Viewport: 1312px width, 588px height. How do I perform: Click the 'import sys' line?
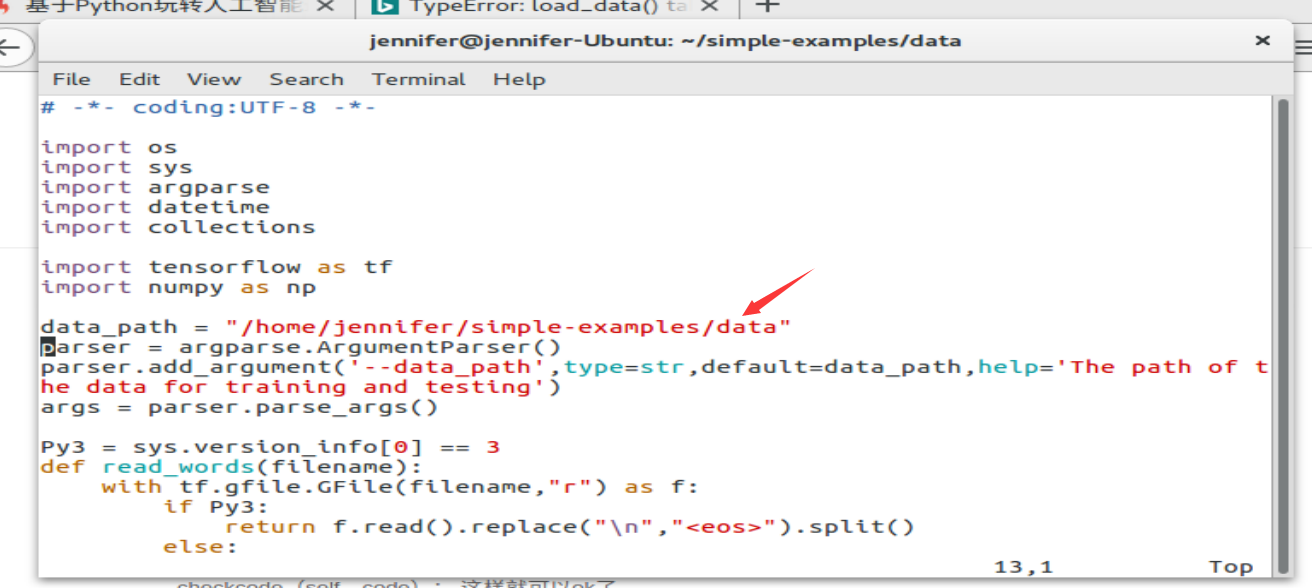tap(117, 167)
